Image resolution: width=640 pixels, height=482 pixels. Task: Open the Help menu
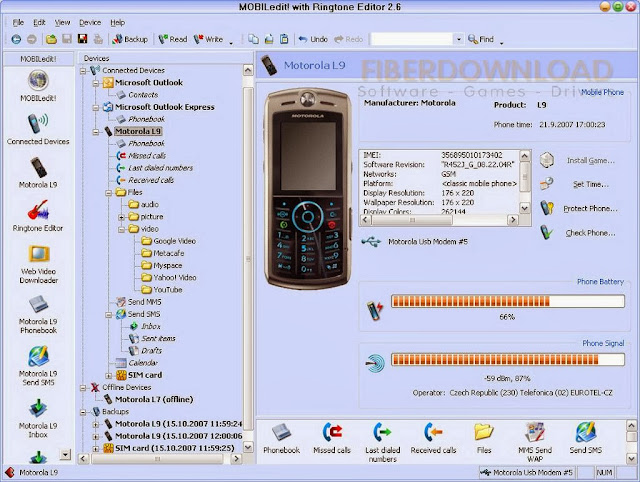coord(118,22)
